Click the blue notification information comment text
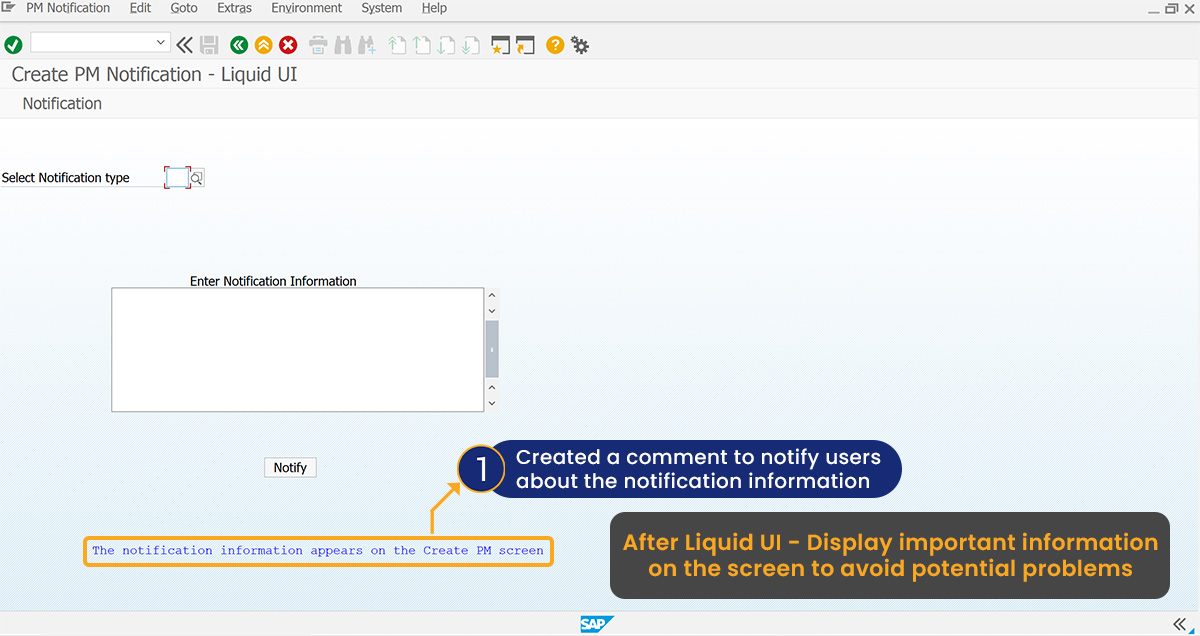Viewport: 1200px width, 636px height. (x=318, y=551)
